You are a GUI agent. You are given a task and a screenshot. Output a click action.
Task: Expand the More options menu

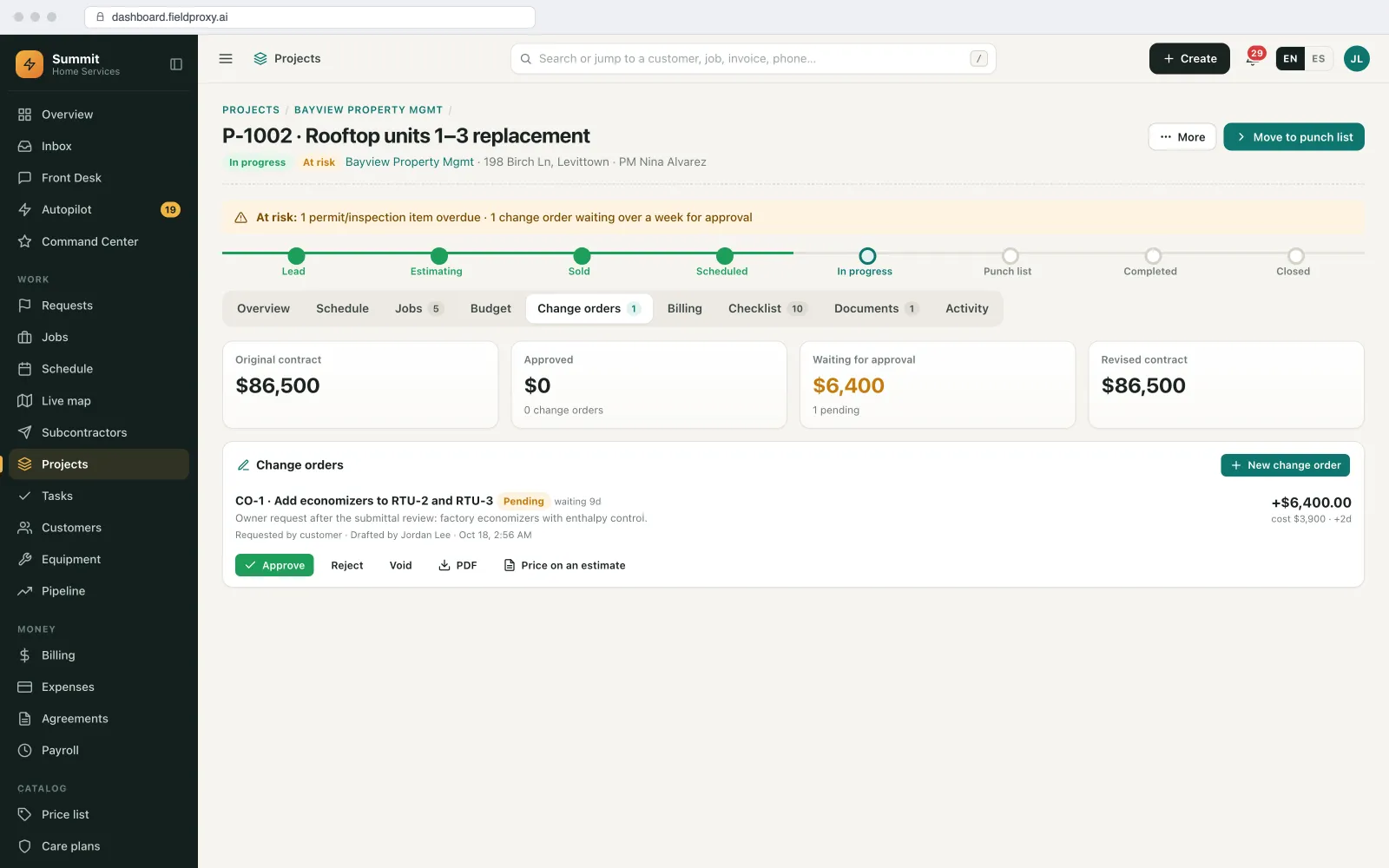pyautogui.click(x=1182, y=137)
